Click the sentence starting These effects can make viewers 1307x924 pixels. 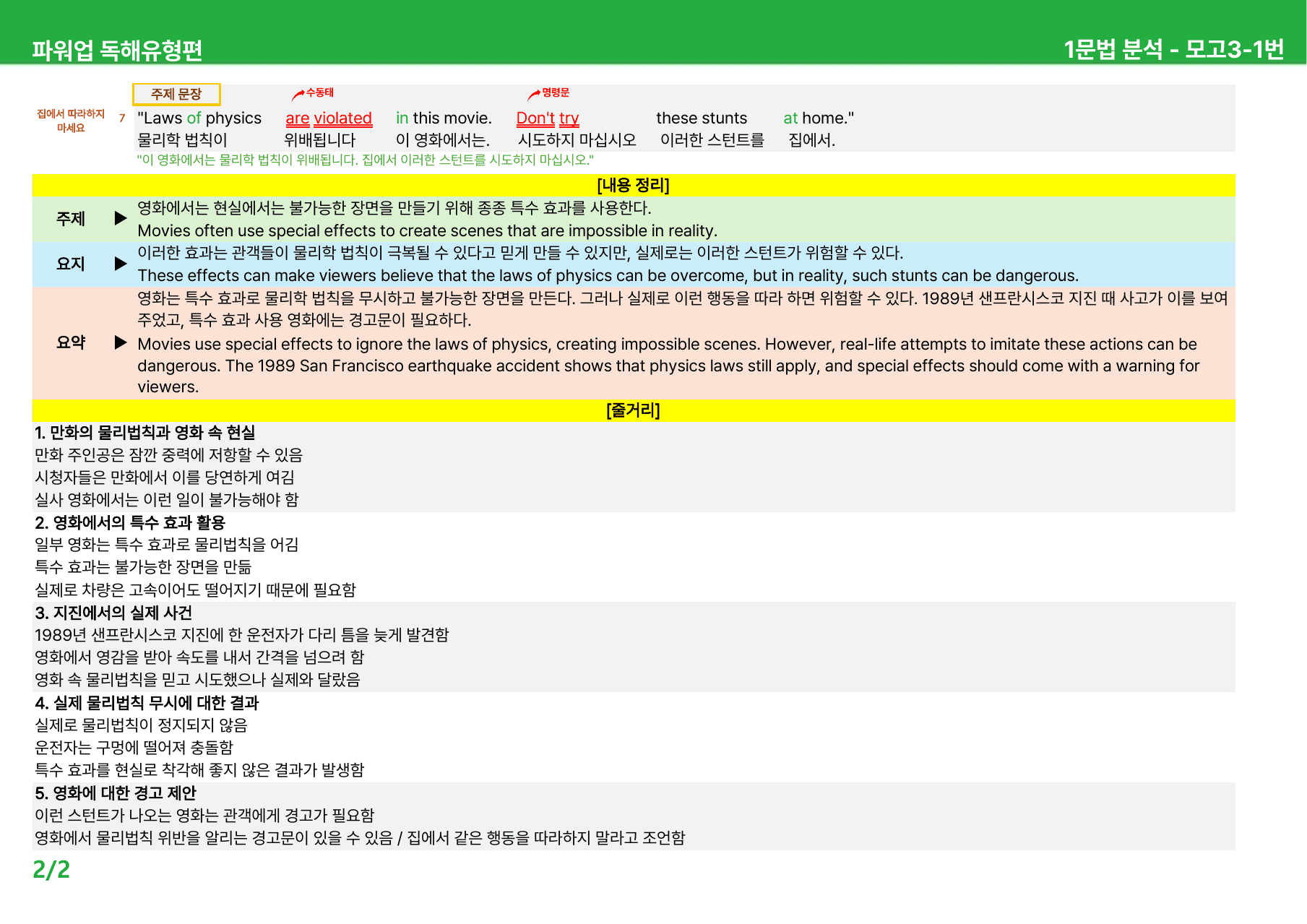pos(608,275)
